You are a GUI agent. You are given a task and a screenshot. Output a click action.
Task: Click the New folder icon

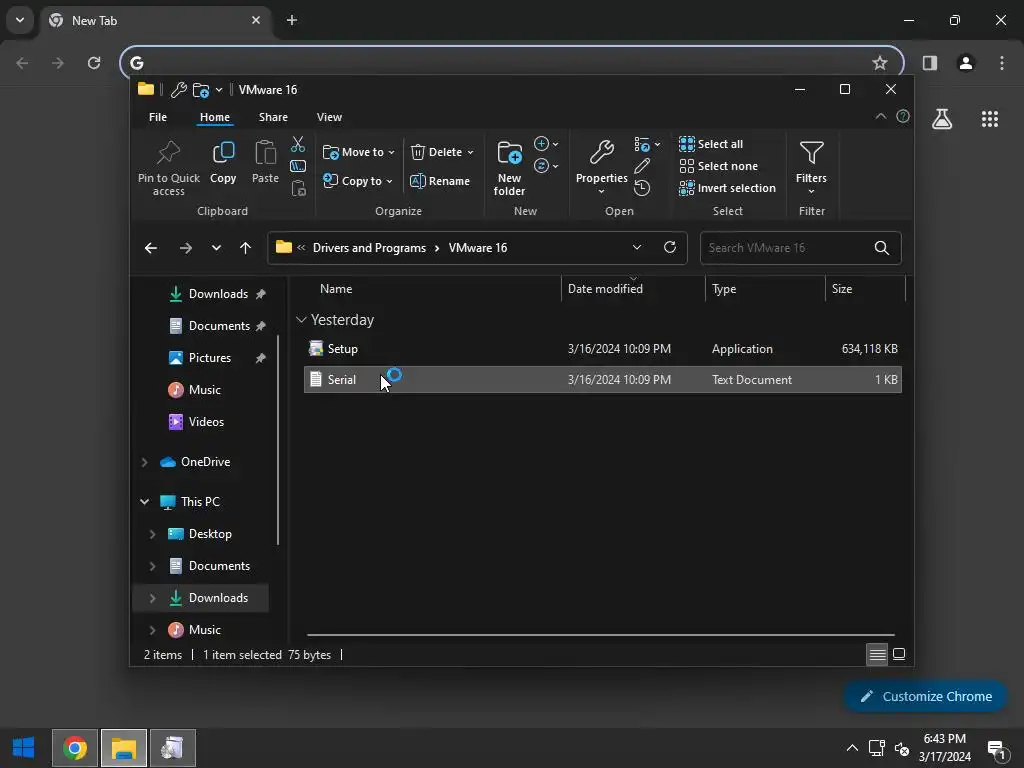[x=509, y=153]
